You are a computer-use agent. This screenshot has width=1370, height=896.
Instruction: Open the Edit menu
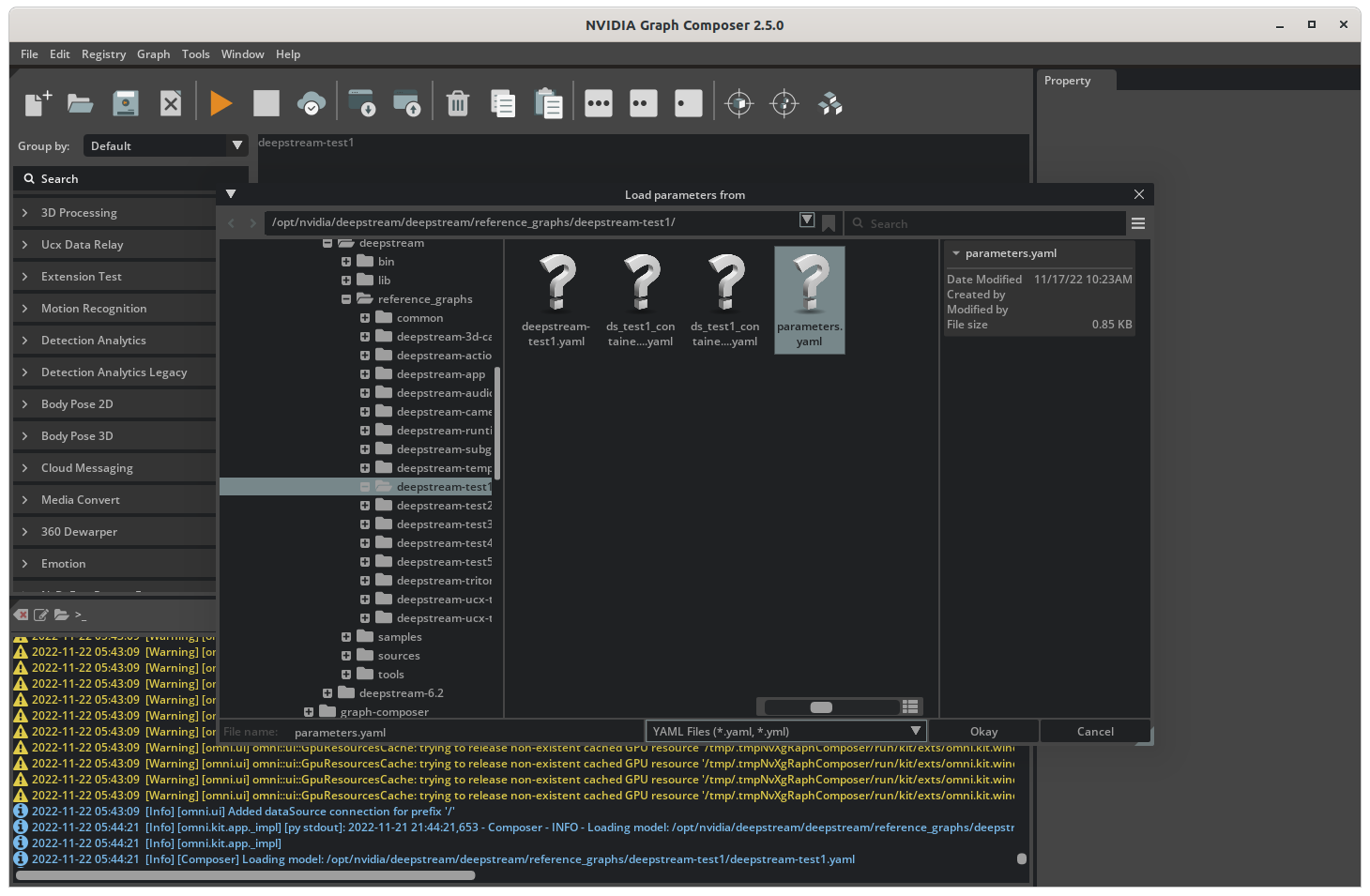(60, 54)
